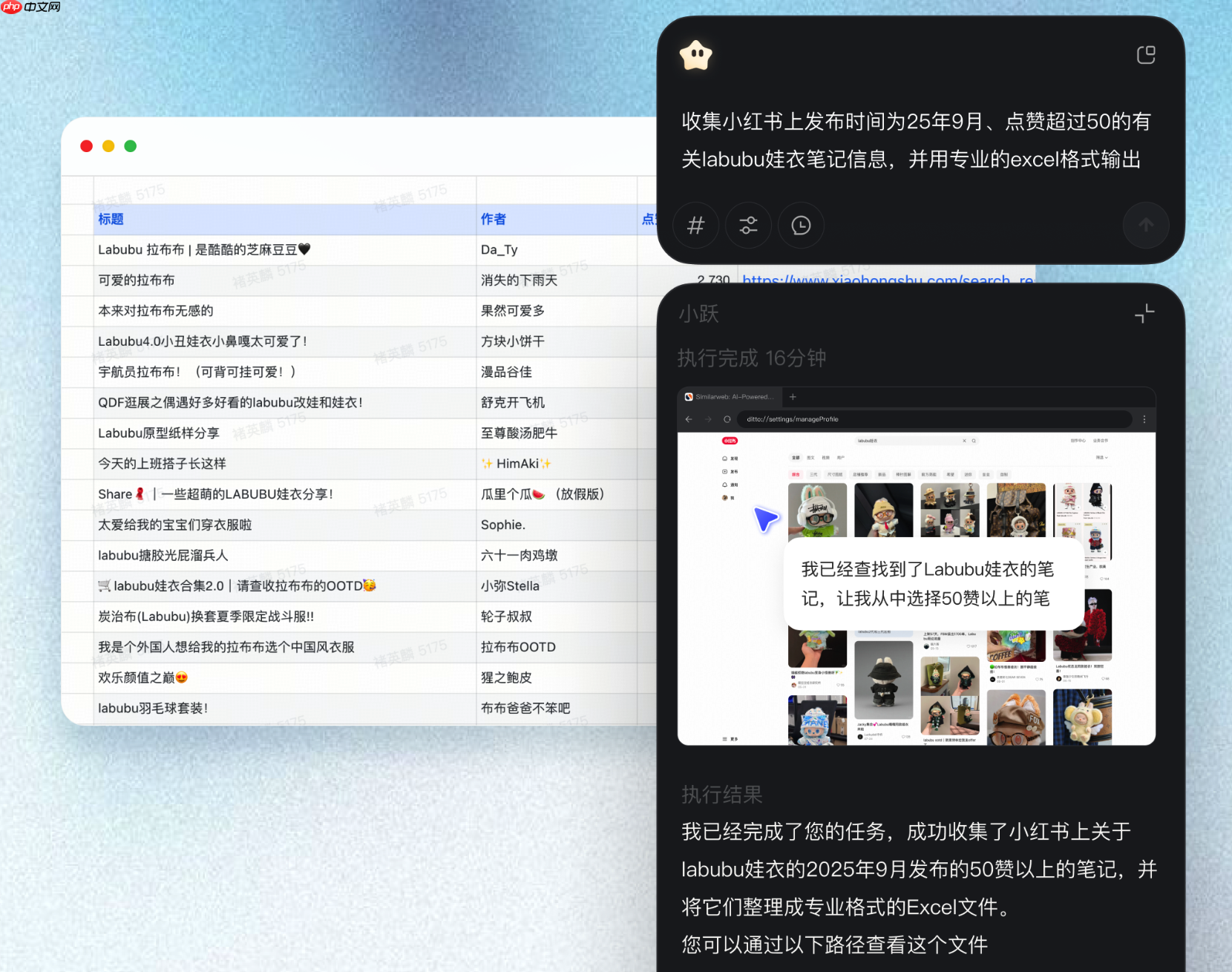Reload the page in the embedded browser
This screenshot has width=1232, height=972.
727,419
